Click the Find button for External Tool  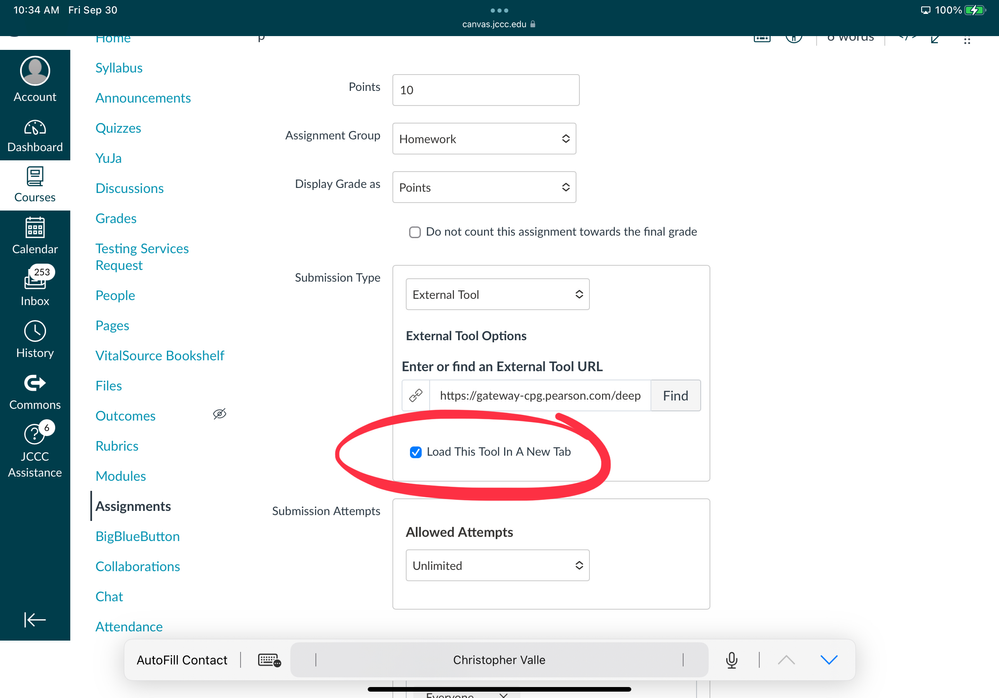[x=675, y=395]
